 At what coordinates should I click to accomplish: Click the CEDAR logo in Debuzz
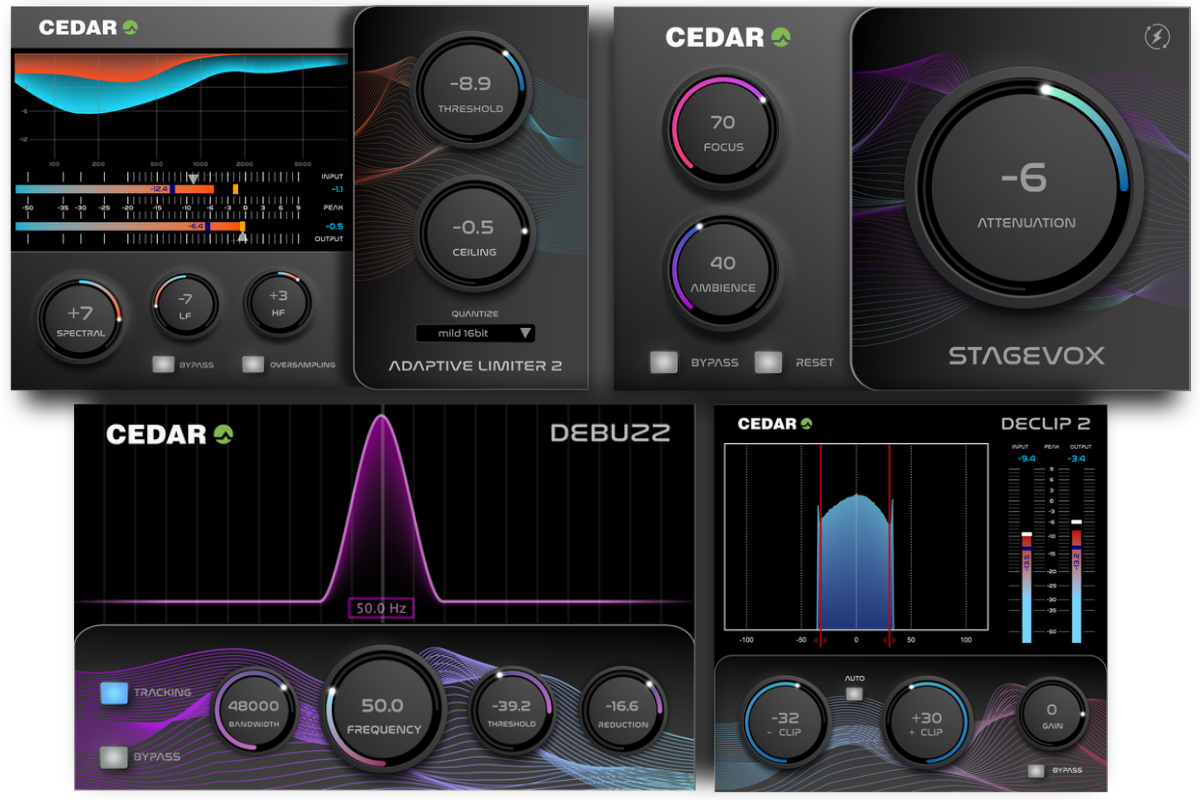(170, 435)
